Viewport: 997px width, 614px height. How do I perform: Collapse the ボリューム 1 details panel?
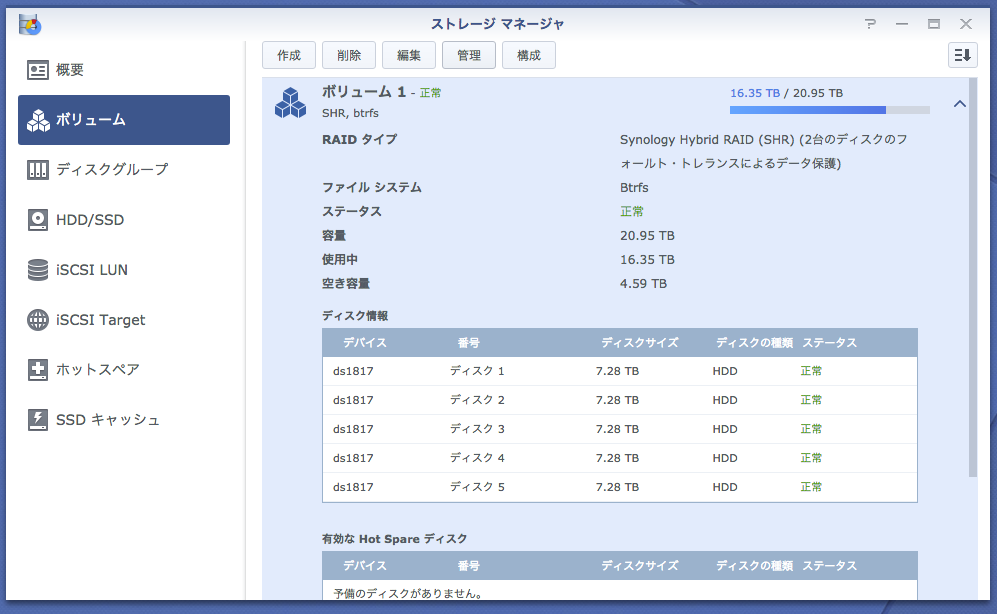pyautogui.click(x=959, y=103)
